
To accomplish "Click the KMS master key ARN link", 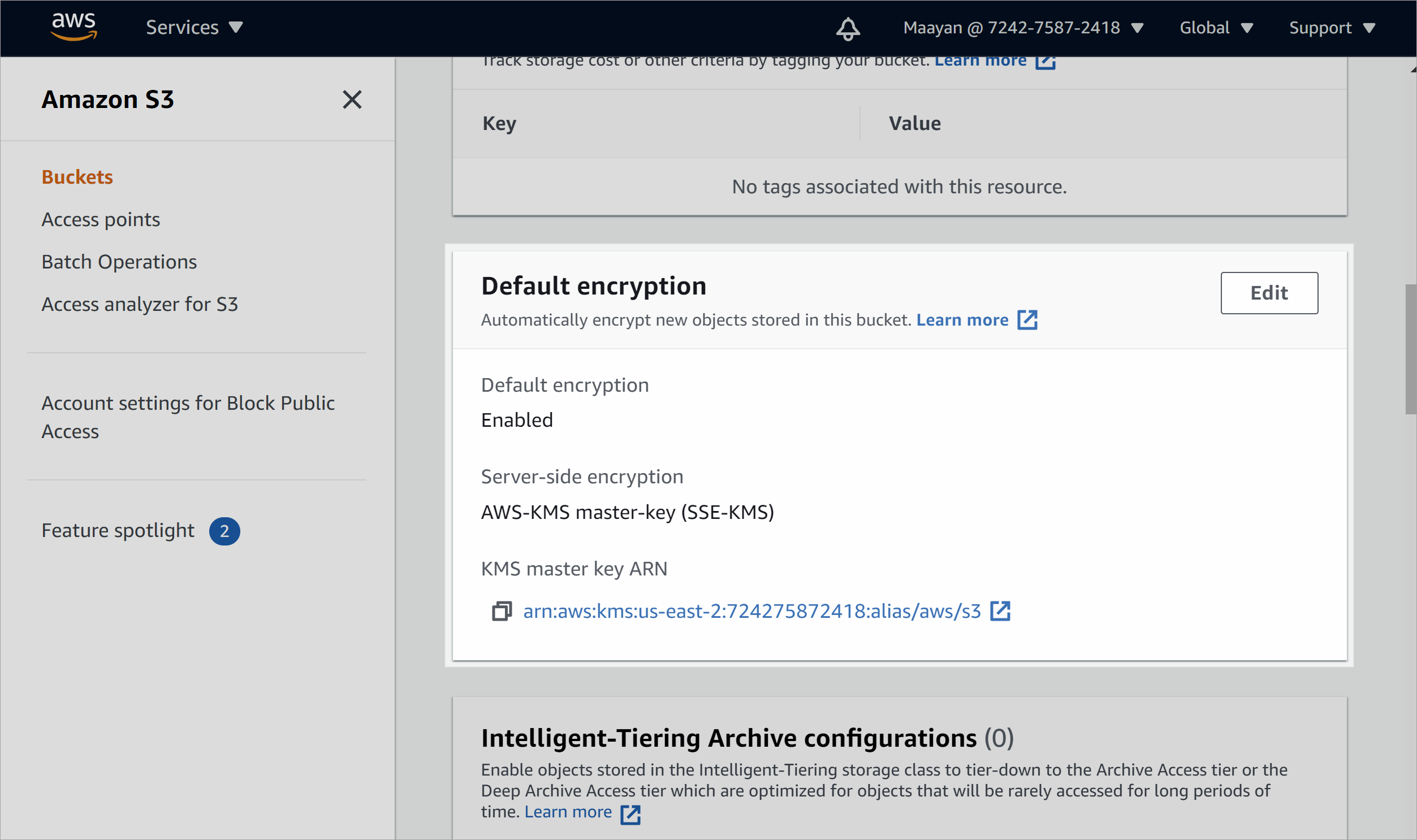I will tap(751, 611).
